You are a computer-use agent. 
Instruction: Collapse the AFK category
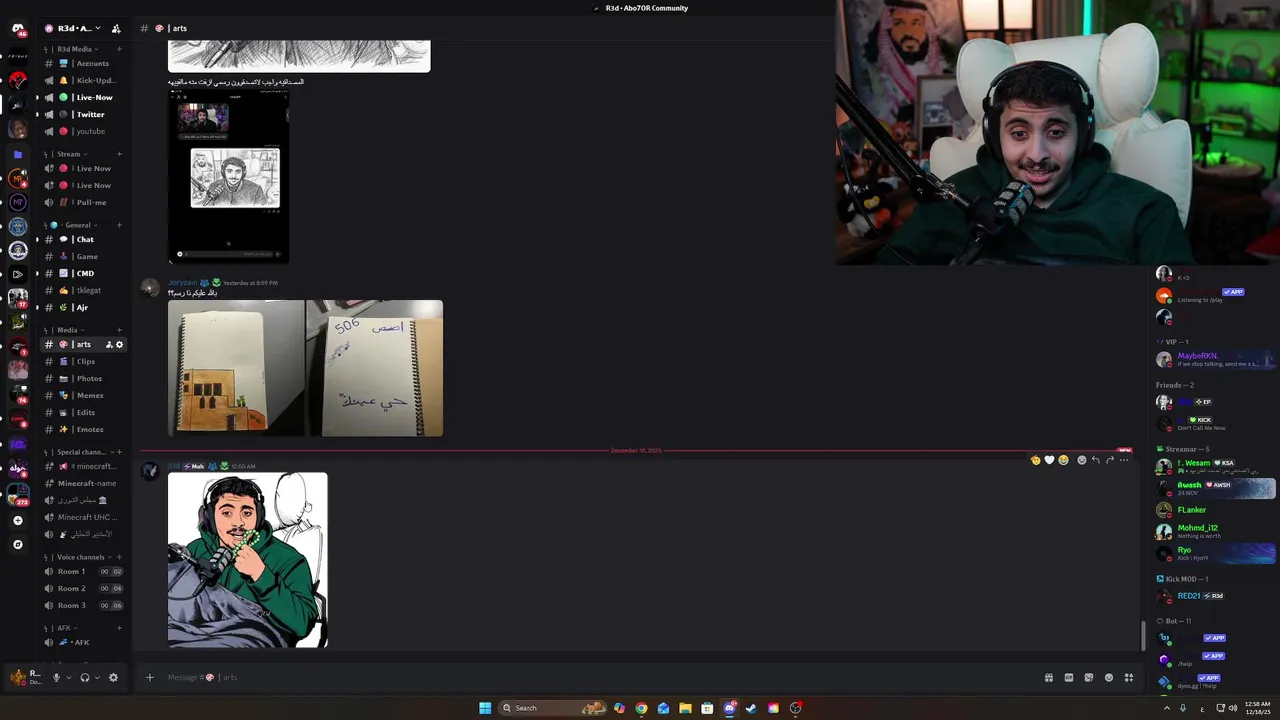(x=64, y=628)
